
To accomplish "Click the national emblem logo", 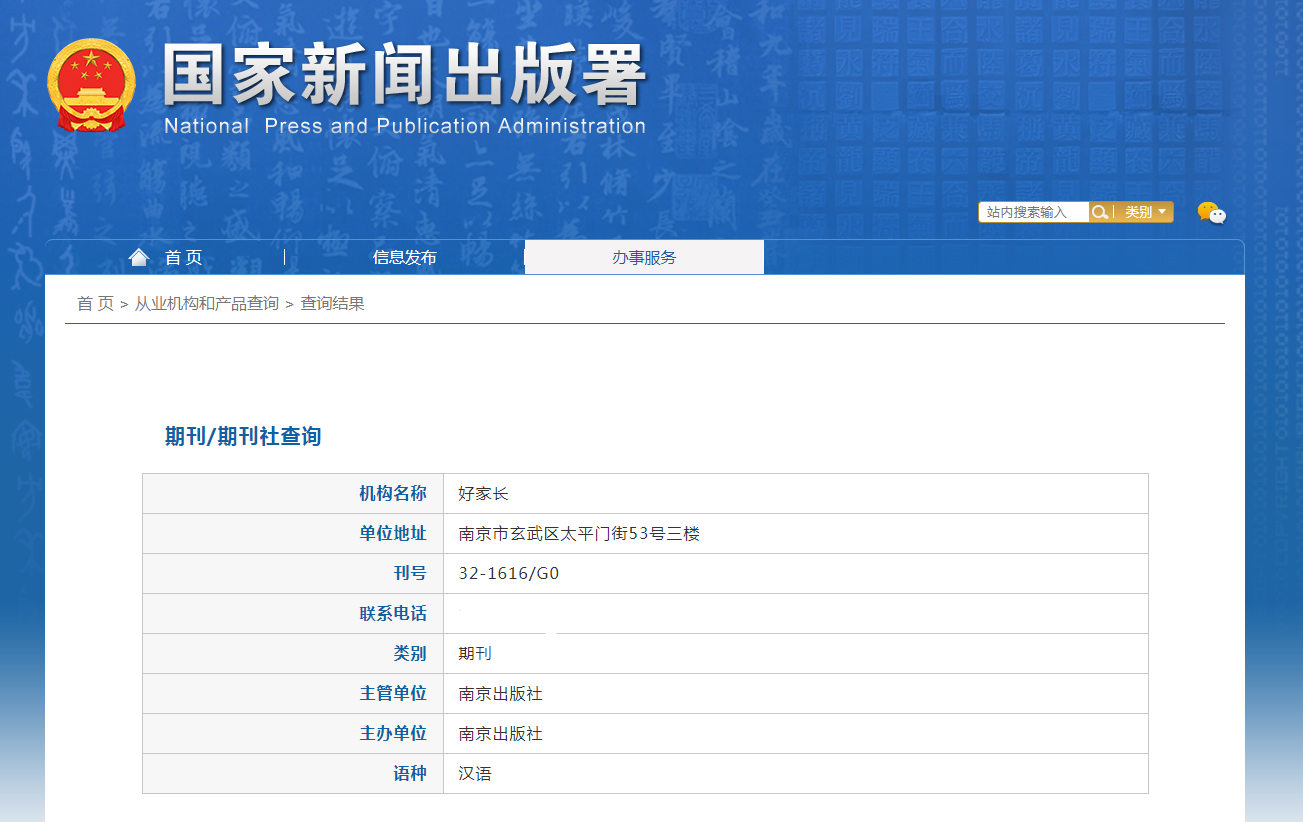I will (x=91, y=85).
